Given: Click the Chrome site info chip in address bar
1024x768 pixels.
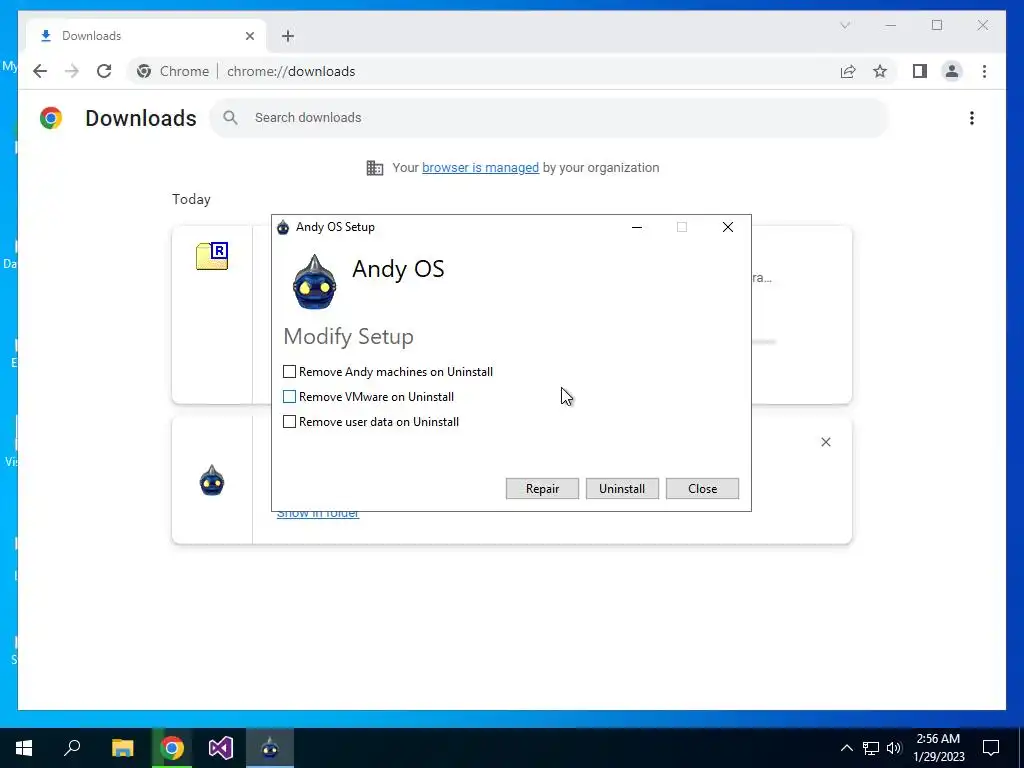Looking at the screenshot, I should tap(173, 71).
